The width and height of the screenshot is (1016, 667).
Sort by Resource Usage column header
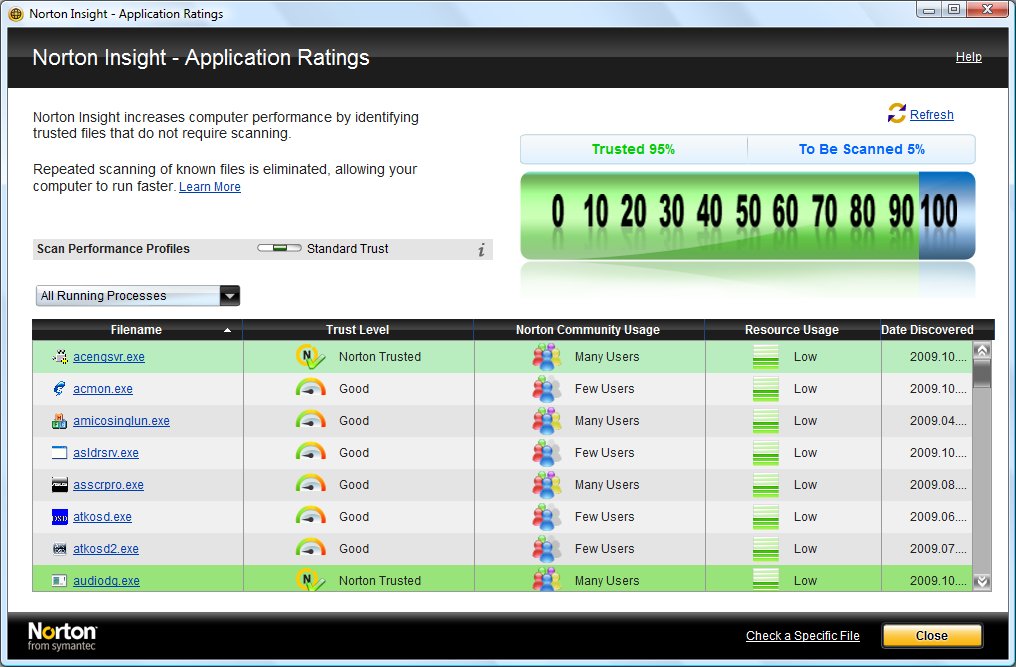click(x=792, y=329)
